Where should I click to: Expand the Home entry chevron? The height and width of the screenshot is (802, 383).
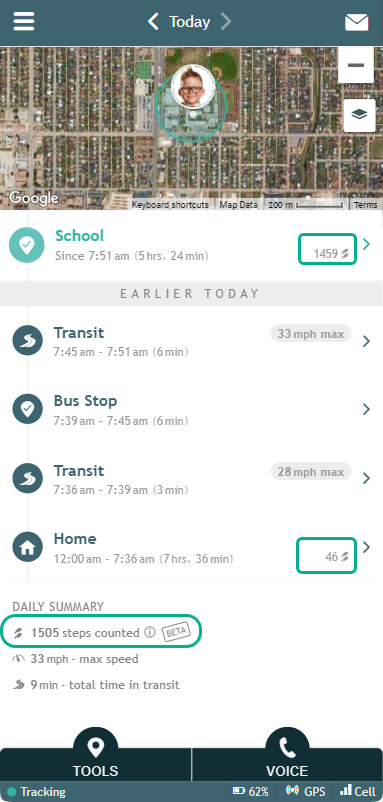(366, 548)
